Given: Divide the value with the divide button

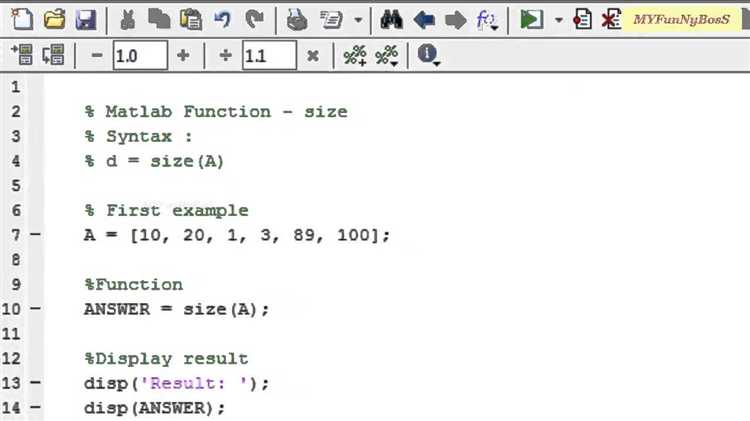Looking at the screenshot, I should pos(226,55).
